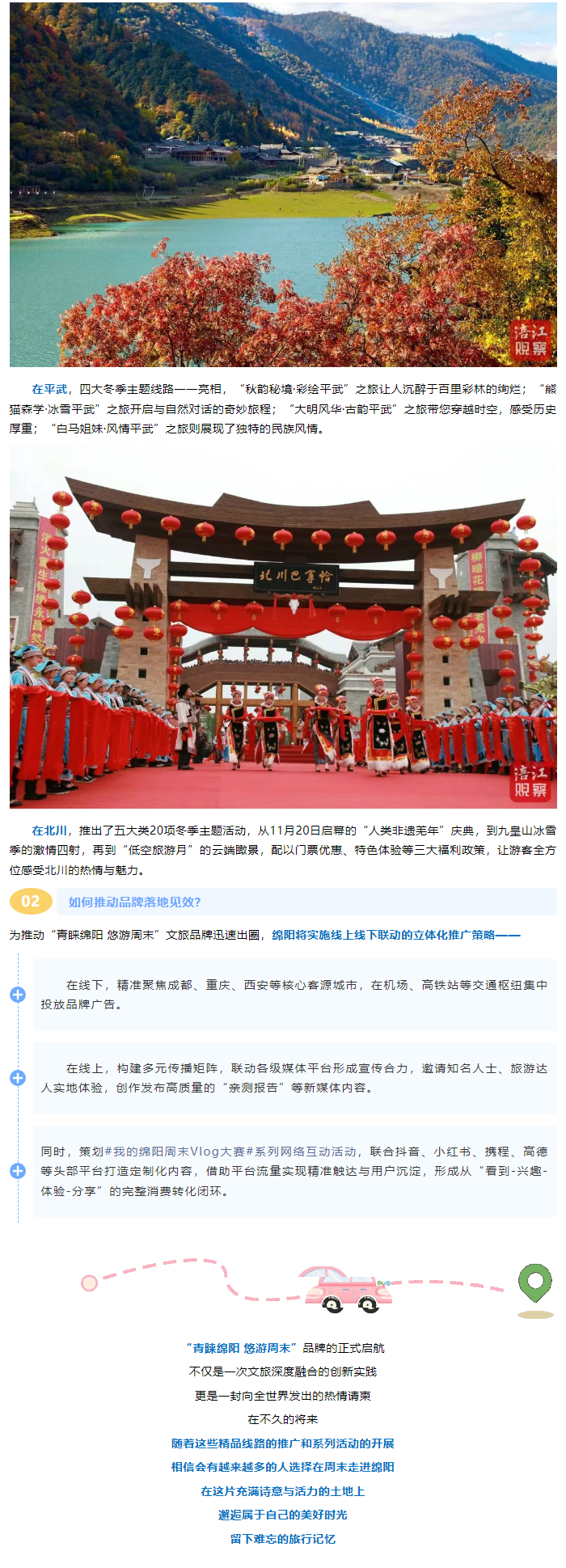Click the yellow 02 section badge
566x1568 pixels.
pyautogui.click(x=31, y=902)
